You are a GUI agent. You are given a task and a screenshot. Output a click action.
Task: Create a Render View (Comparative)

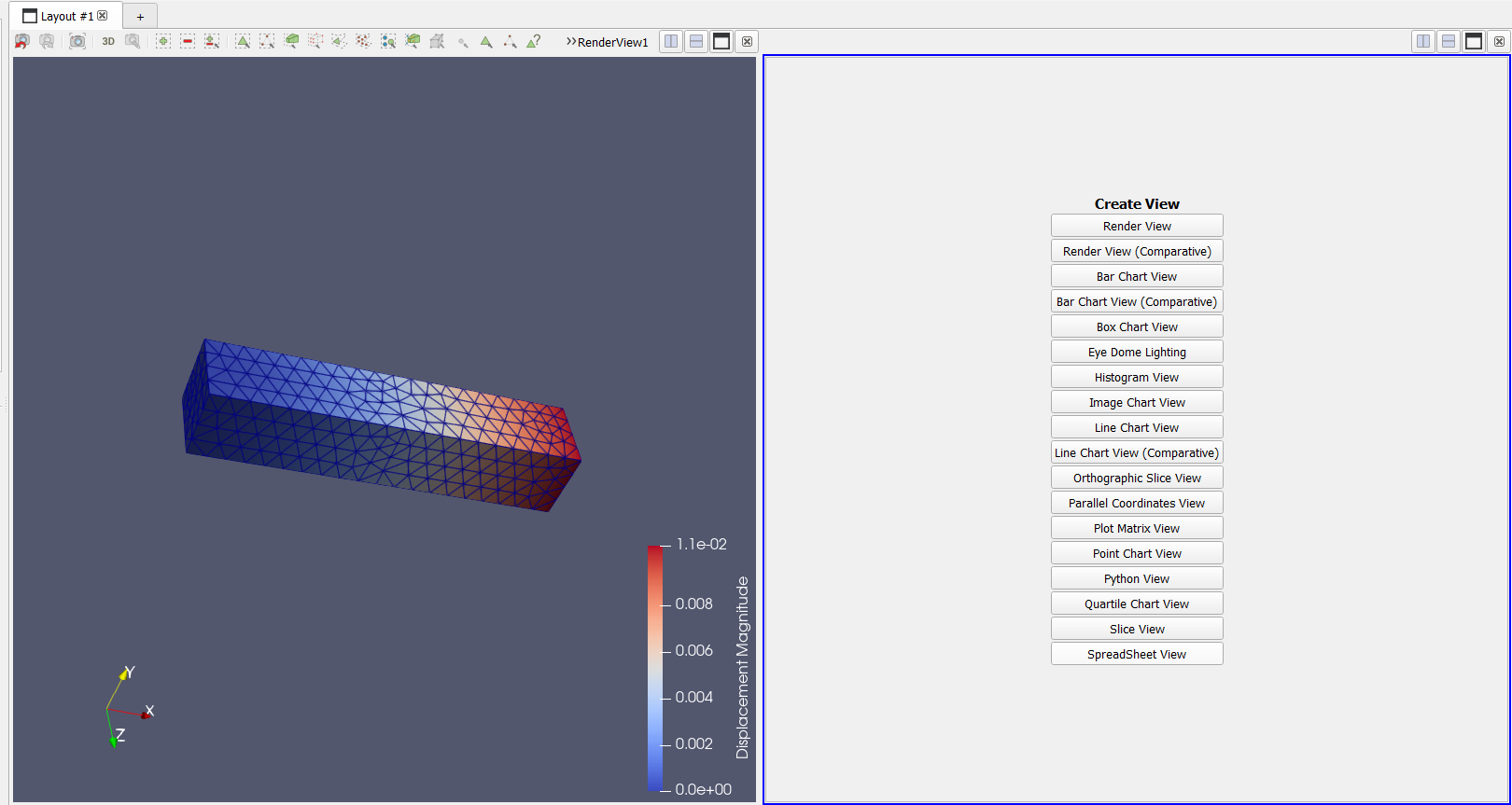(x=1137, y=251)
